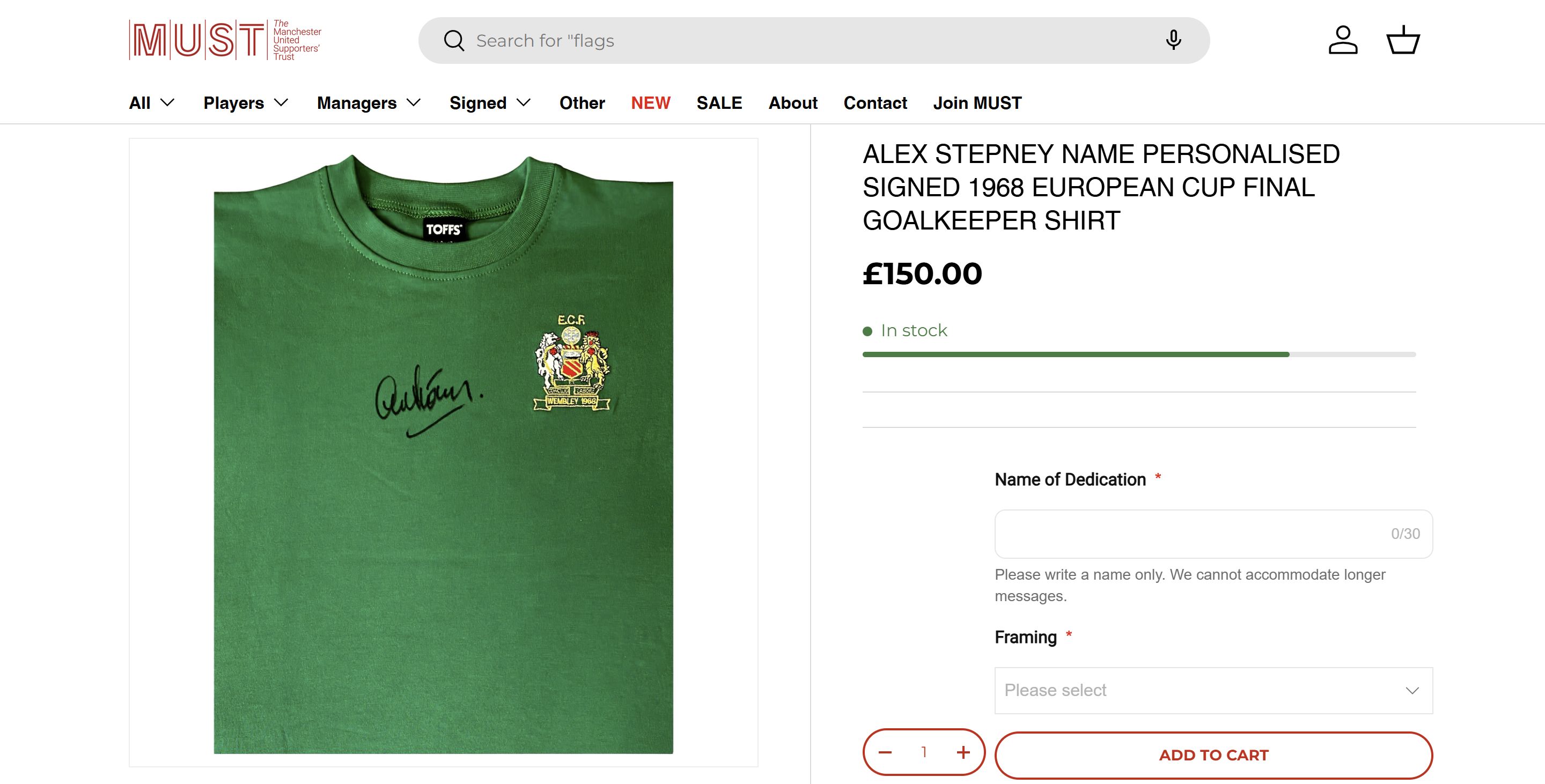Viewport: 1545px width, 784px height.
Task: Open the SALE page
Action: (x=719, y=103)
